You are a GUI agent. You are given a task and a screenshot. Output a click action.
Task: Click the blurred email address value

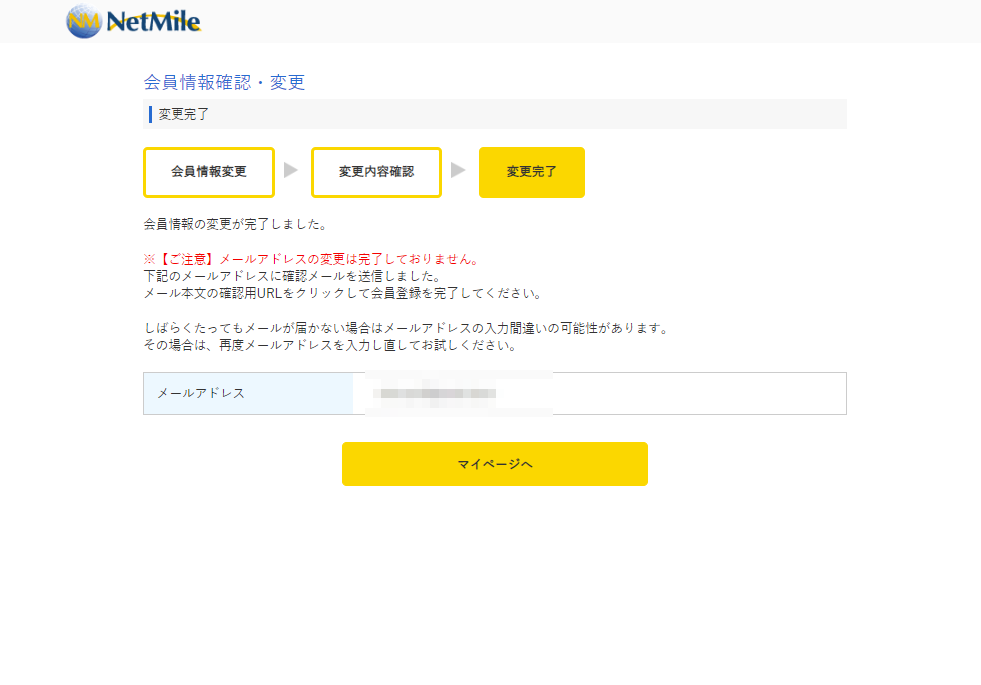pos(435,393)
